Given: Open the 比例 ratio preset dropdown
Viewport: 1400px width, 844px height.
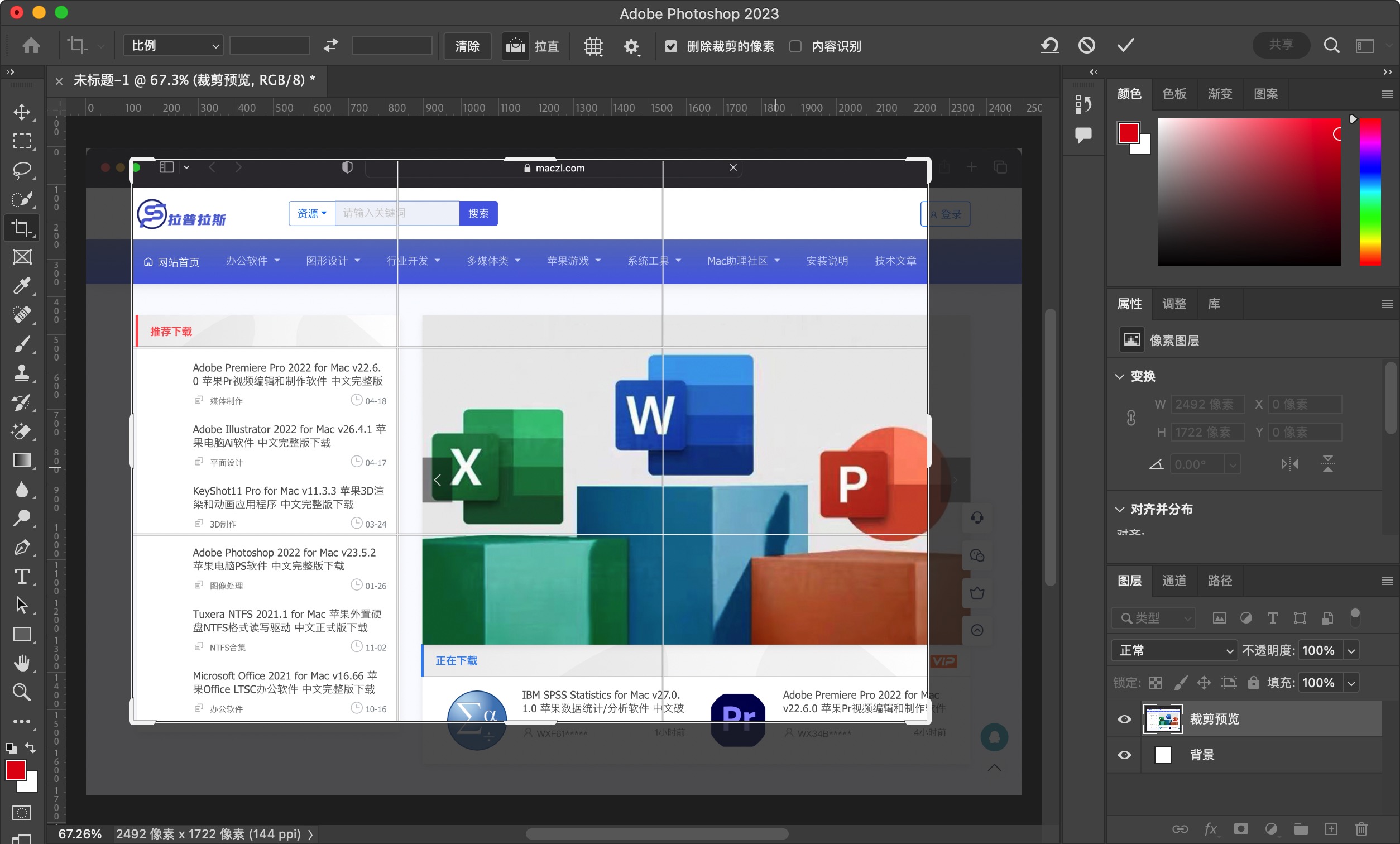Looking at the screenshot, I should pos(173,45).
